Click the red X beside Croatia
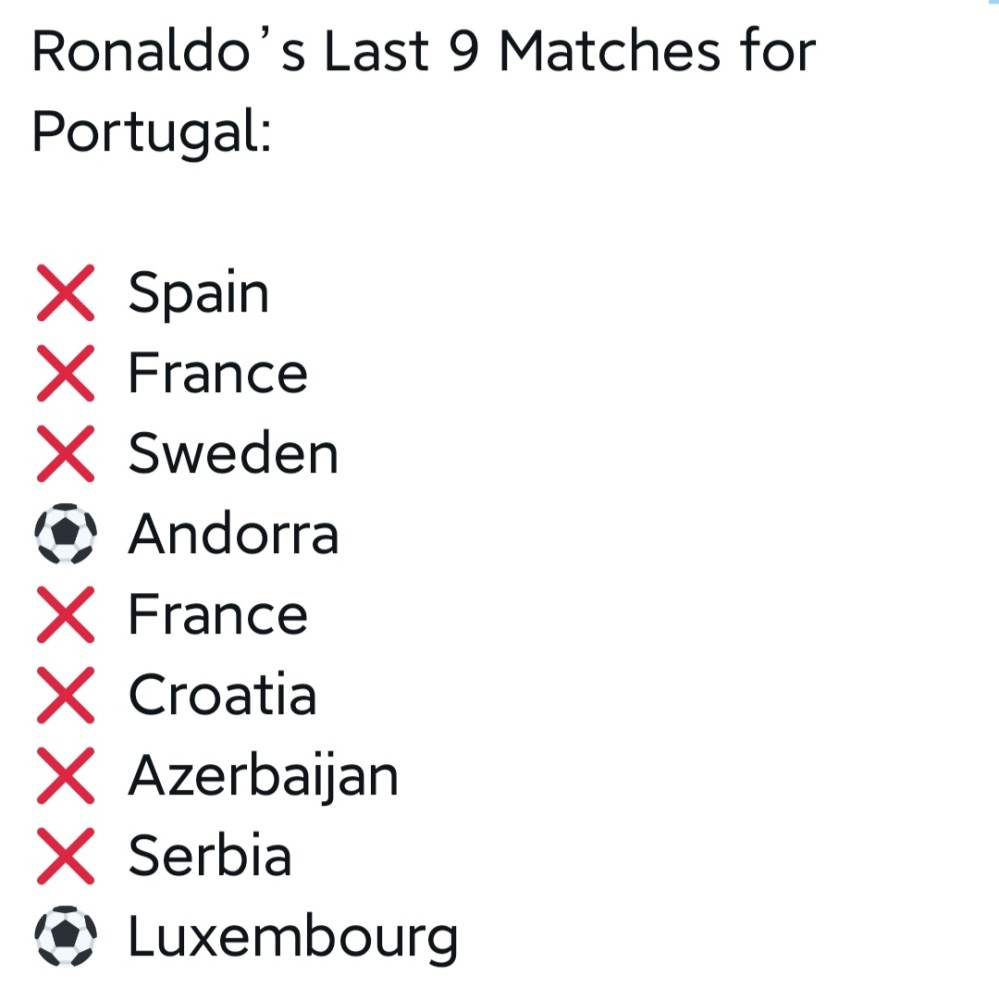This screenshot has height=1000, width=999. 65,695
